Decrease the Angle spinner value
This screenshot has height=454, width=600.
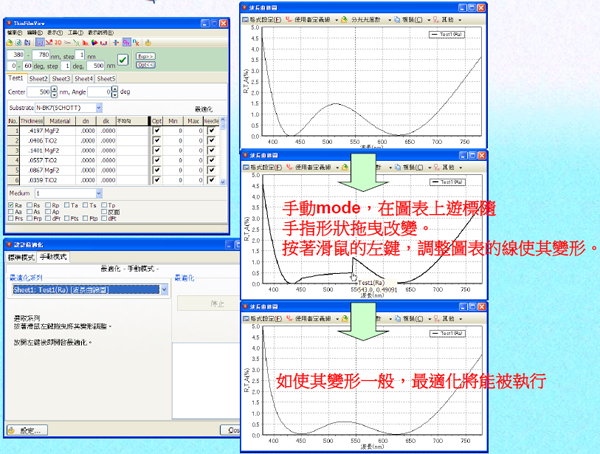coord(115,94)
